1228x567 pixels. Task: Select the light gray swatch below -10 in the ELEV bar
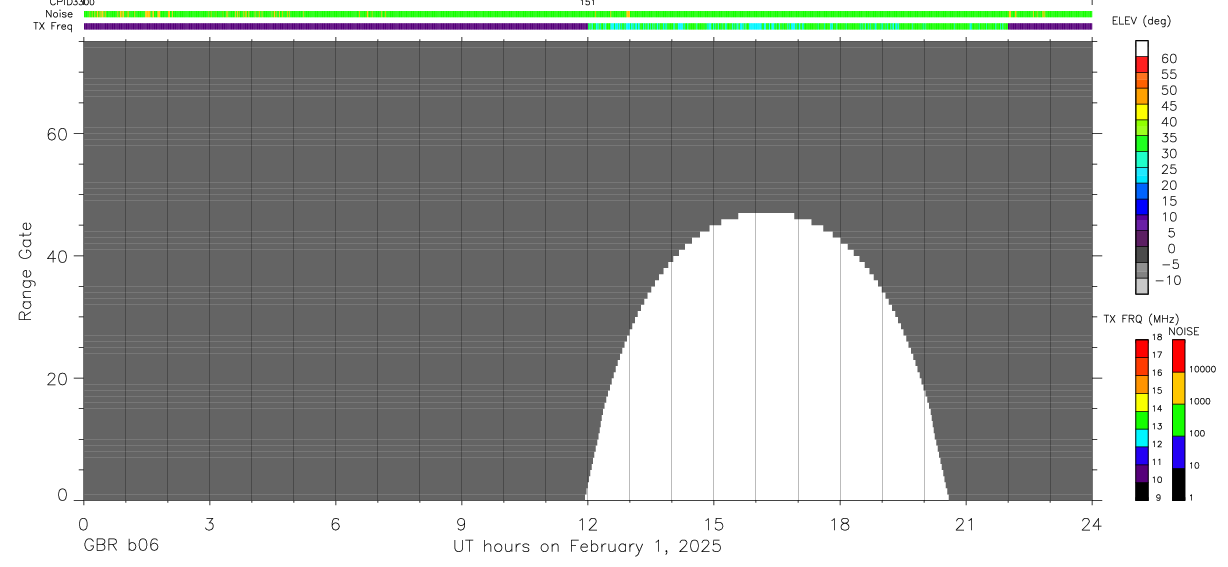[1142, 286]
